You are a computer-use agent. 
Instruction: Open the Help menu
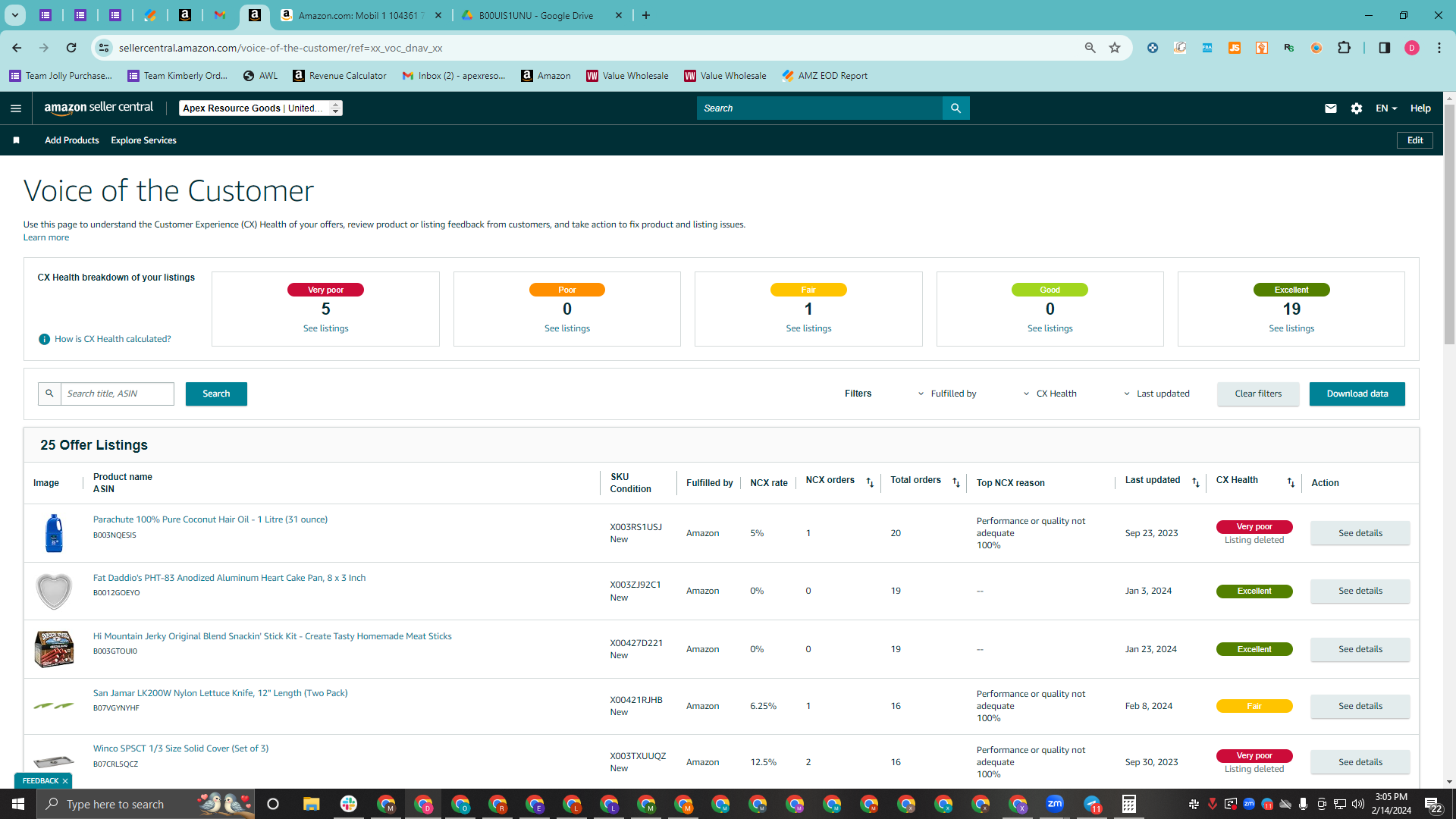coord(1420,108)
